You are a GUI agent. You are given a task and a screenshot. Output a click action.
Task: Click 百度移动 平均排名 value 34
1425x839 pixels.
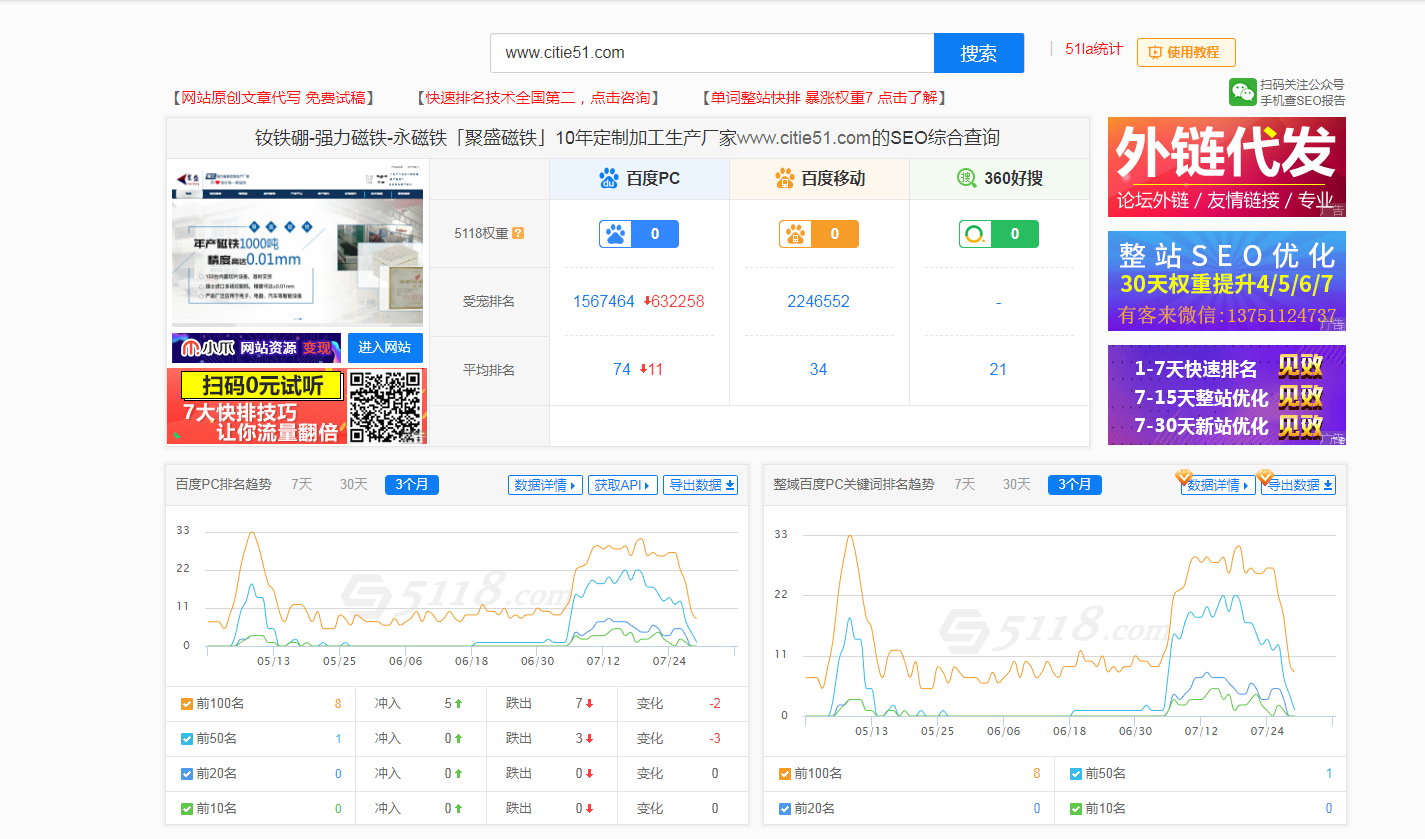818,369
